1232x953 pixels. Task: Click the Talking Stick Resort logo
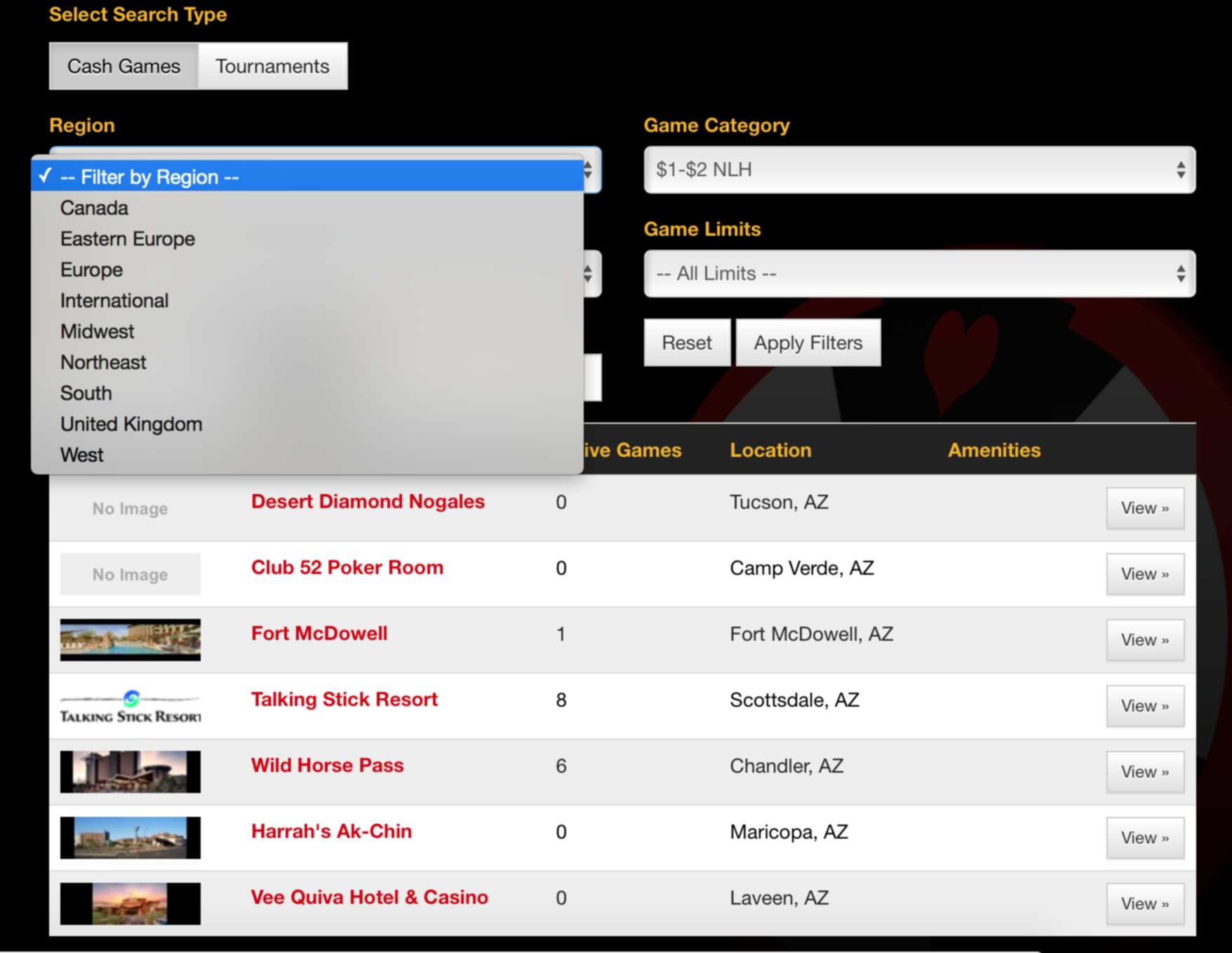click(x=130, y=706)
